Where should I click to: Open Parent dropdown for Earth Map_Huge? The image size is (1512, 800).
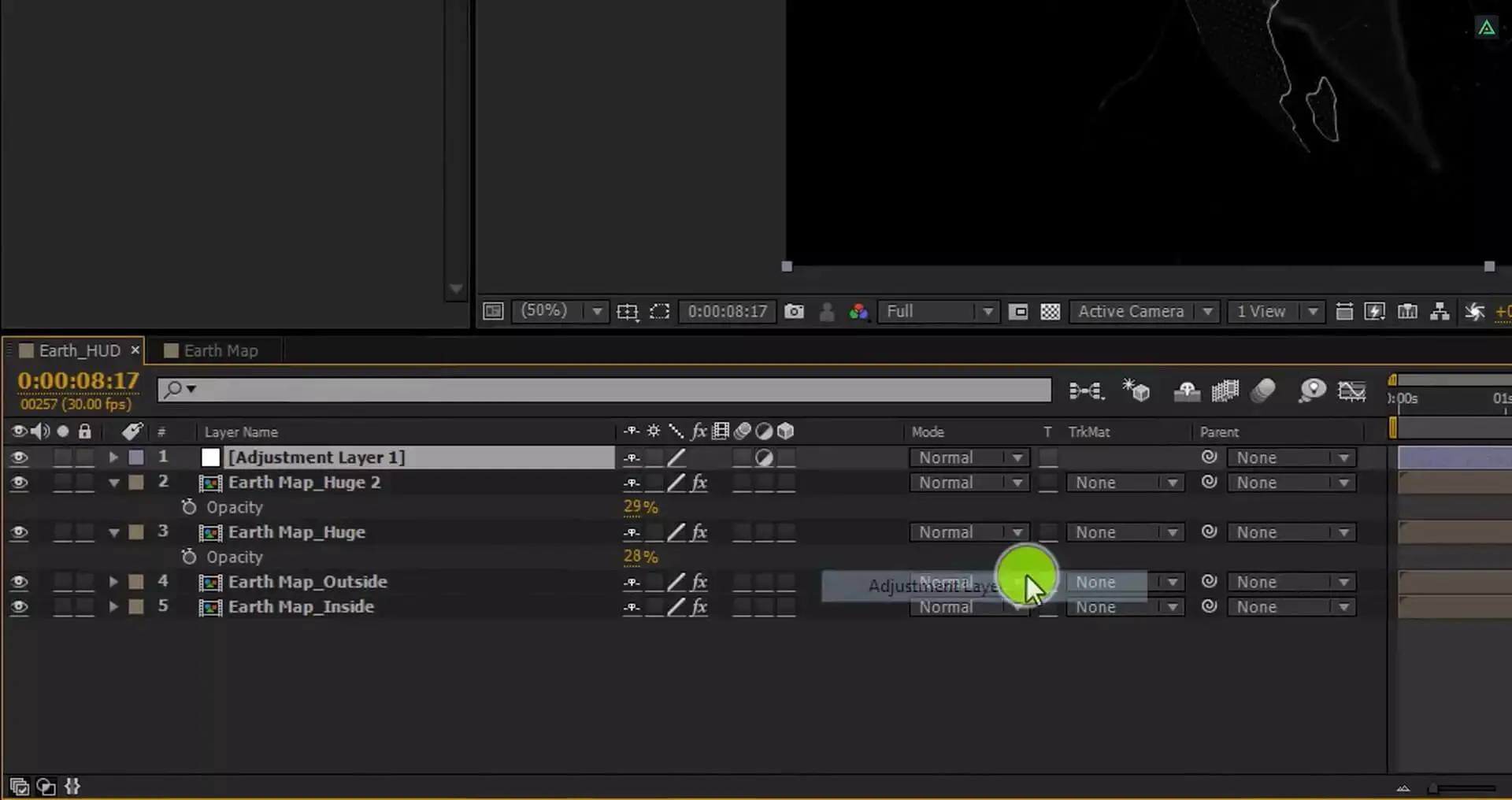point(1291,532)
